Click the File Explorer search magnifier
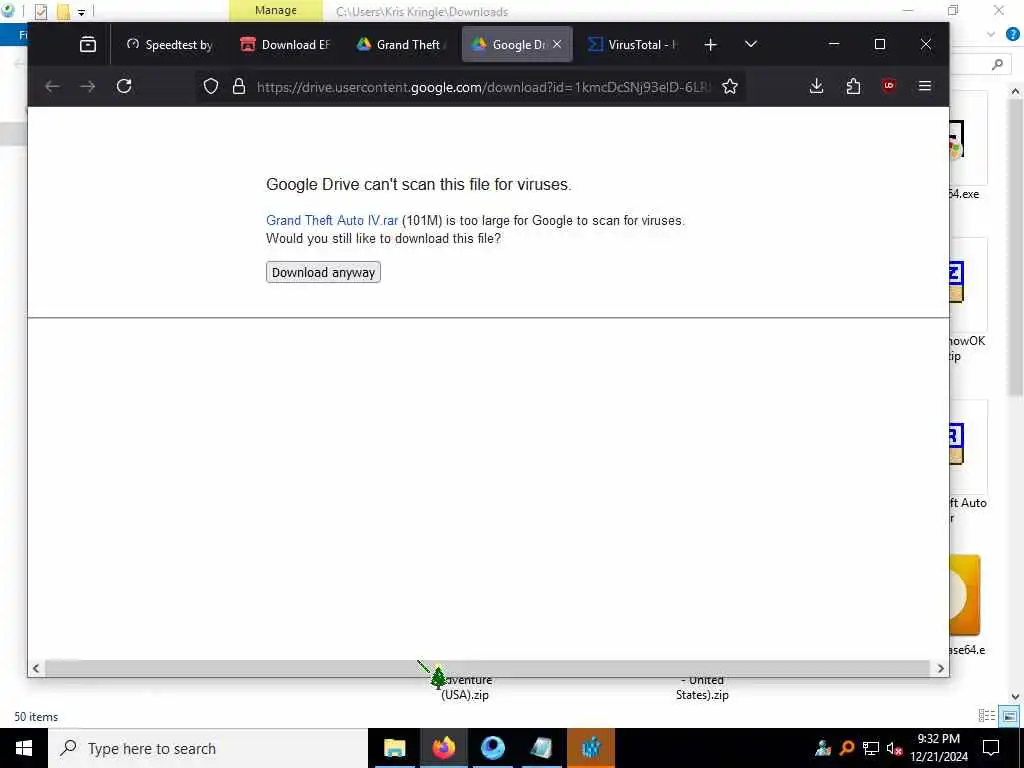The height and width of the screenshot is (768, 1024). click(997, 64)
